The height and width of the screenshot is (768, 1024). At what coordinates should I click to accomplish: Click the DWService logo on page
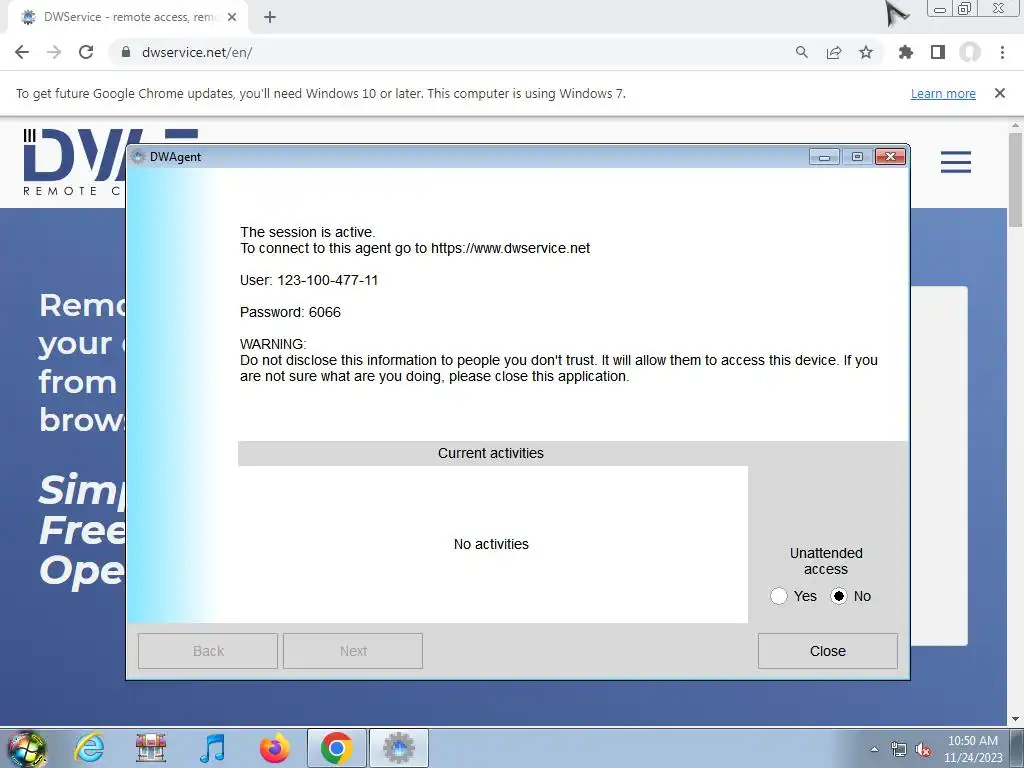click(75, 162)
